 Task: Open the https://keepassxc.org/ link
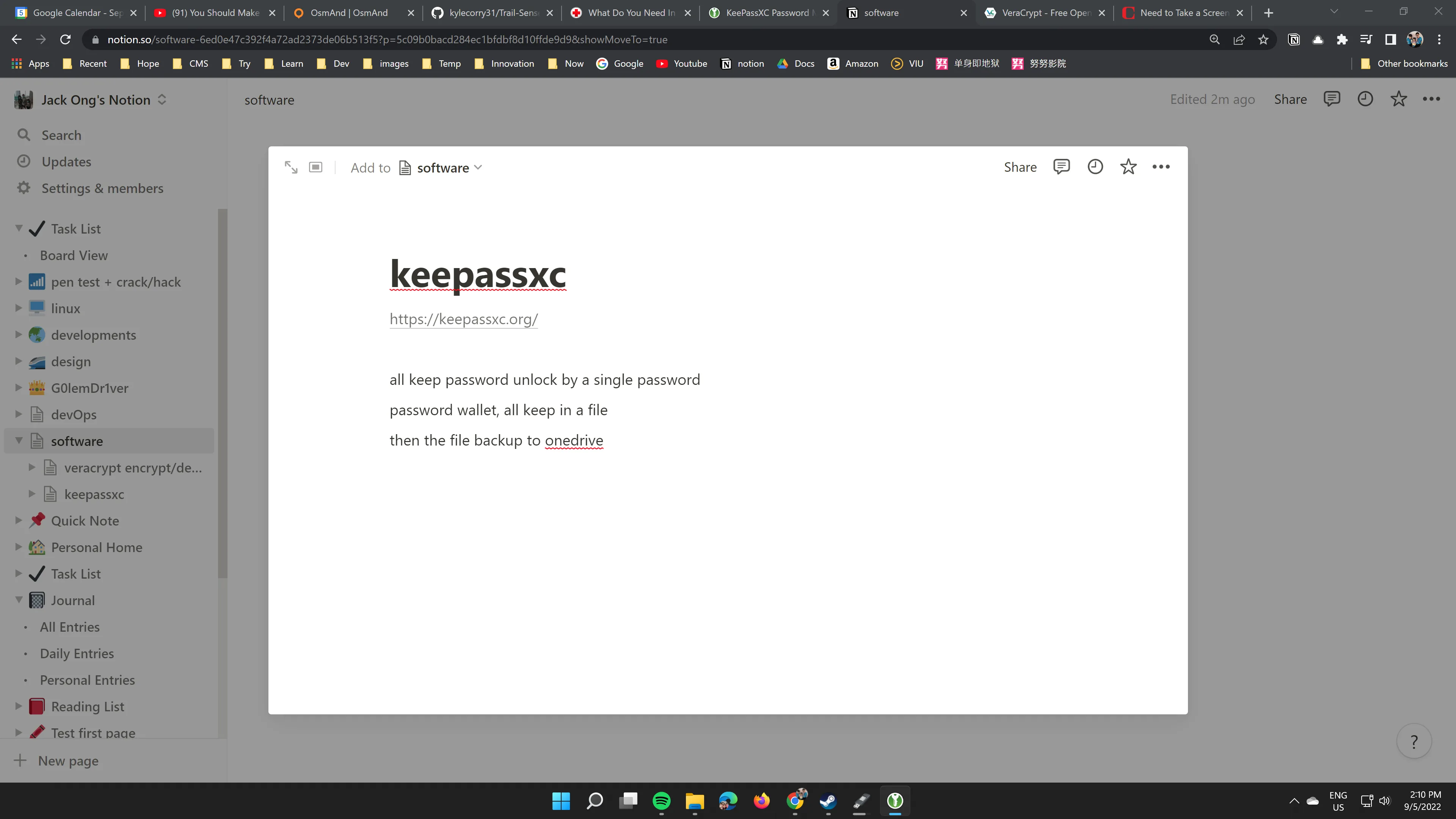[x=463, y=319]
